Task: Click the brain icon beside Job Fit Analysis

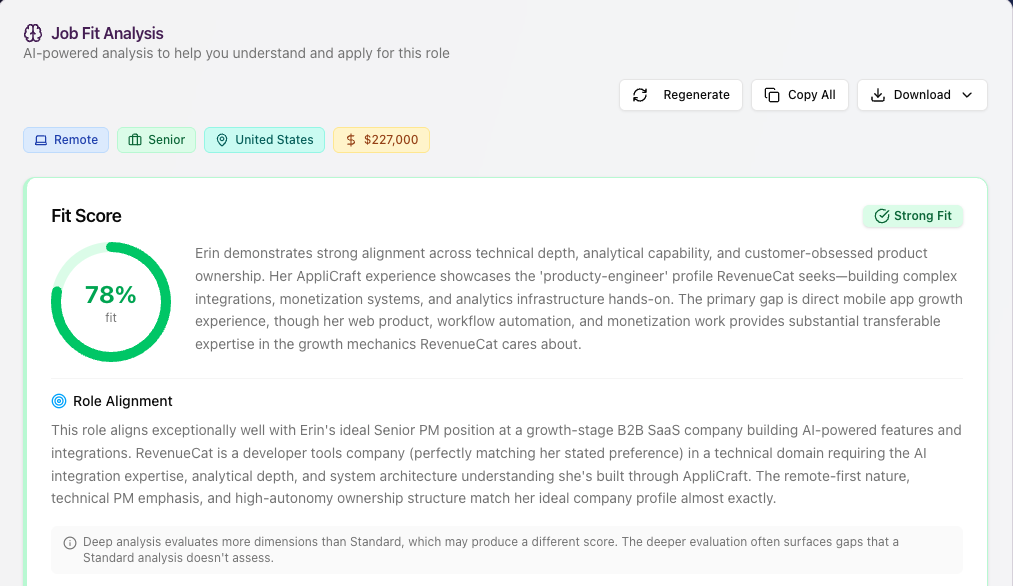Action: click(33, 33)
